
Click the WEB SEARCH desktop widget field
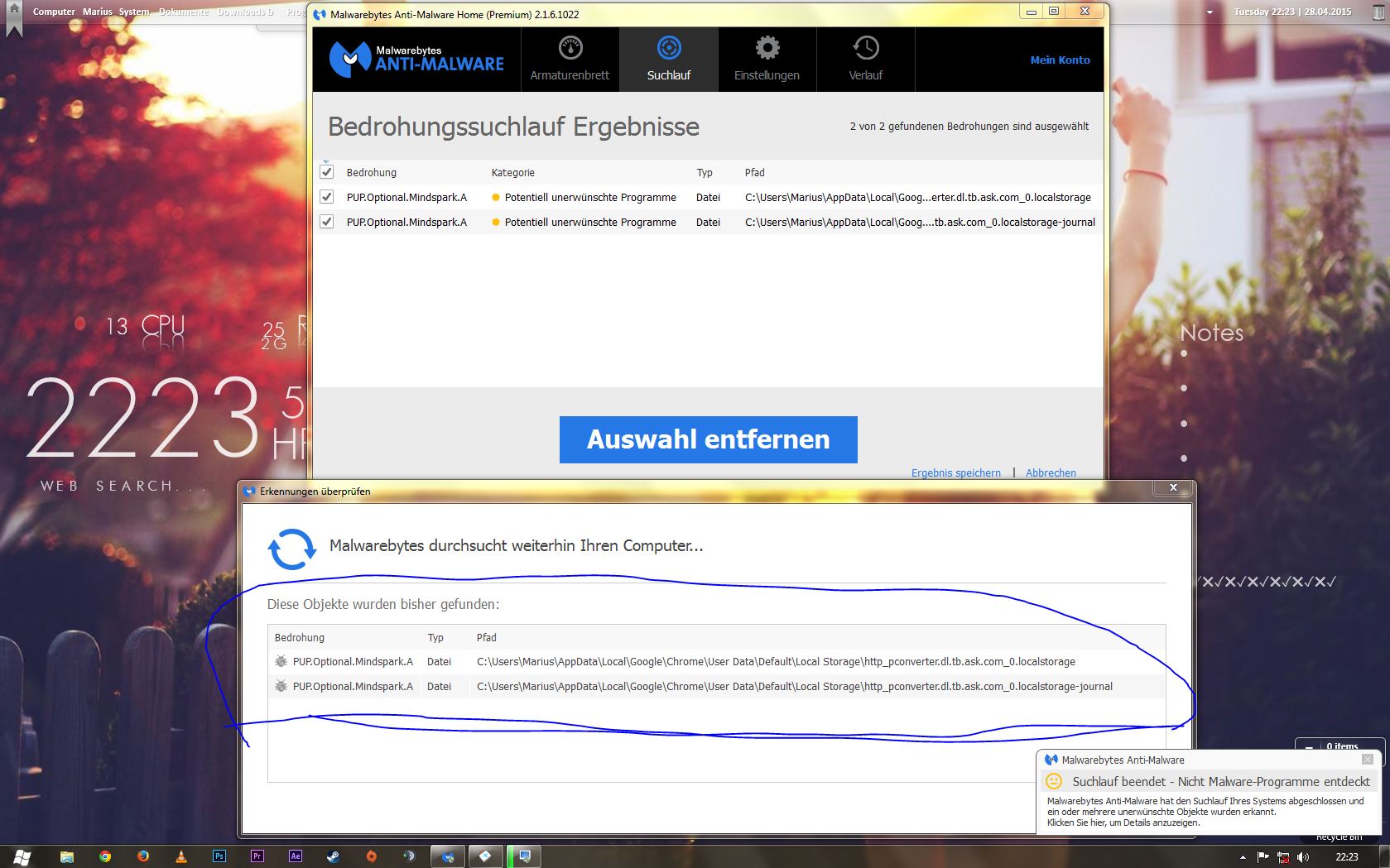click(123, 486)
